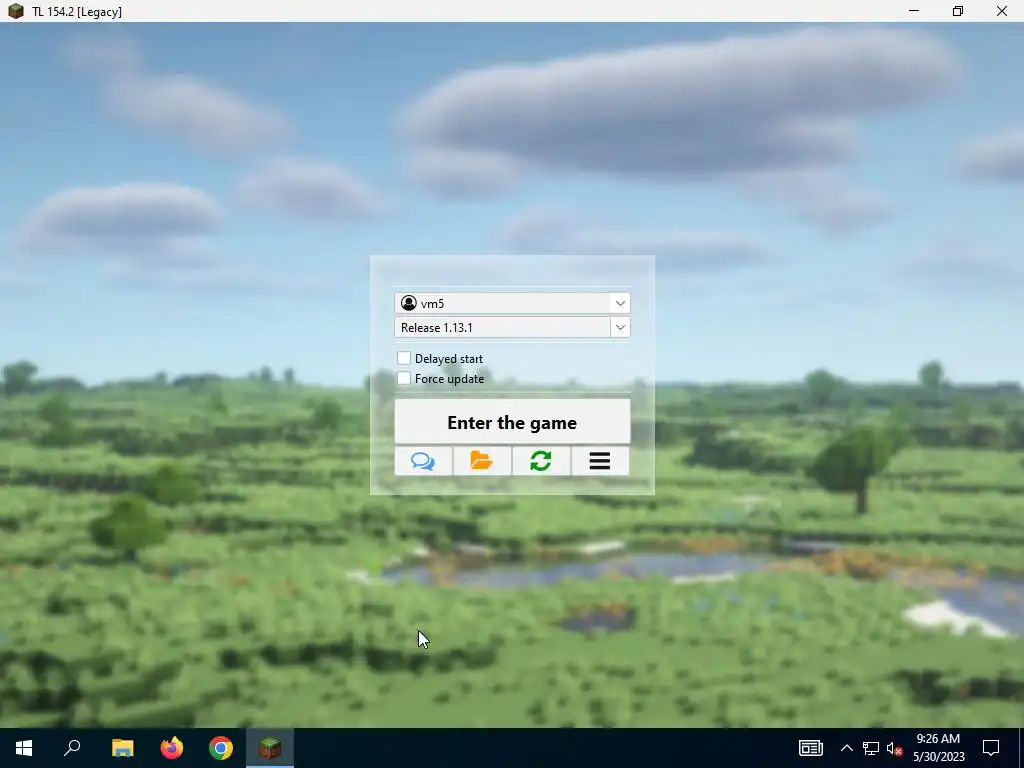The height and width of the screenshot is (768, 1024).
Task: Open taskbar search magnifier
Action: tap(72, 748)
